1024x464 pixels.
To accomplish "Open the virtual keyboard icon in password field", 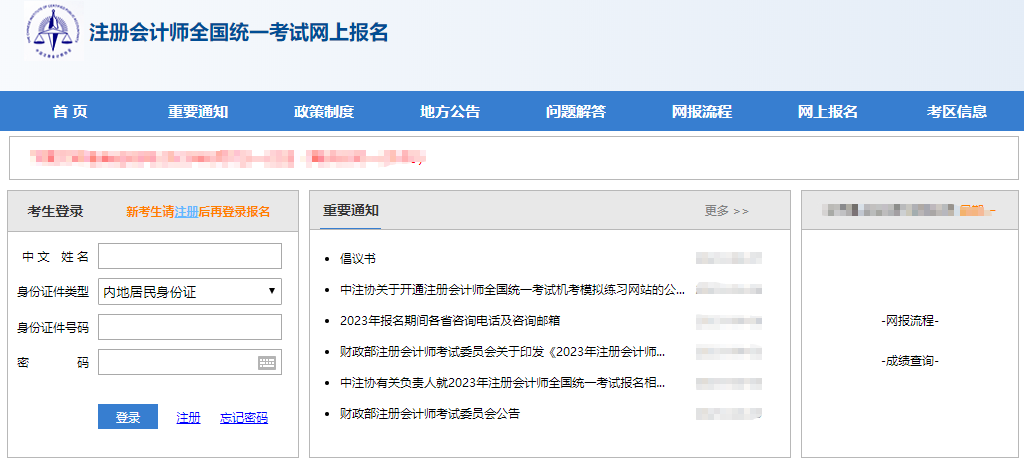I will [x=266, y=363].
